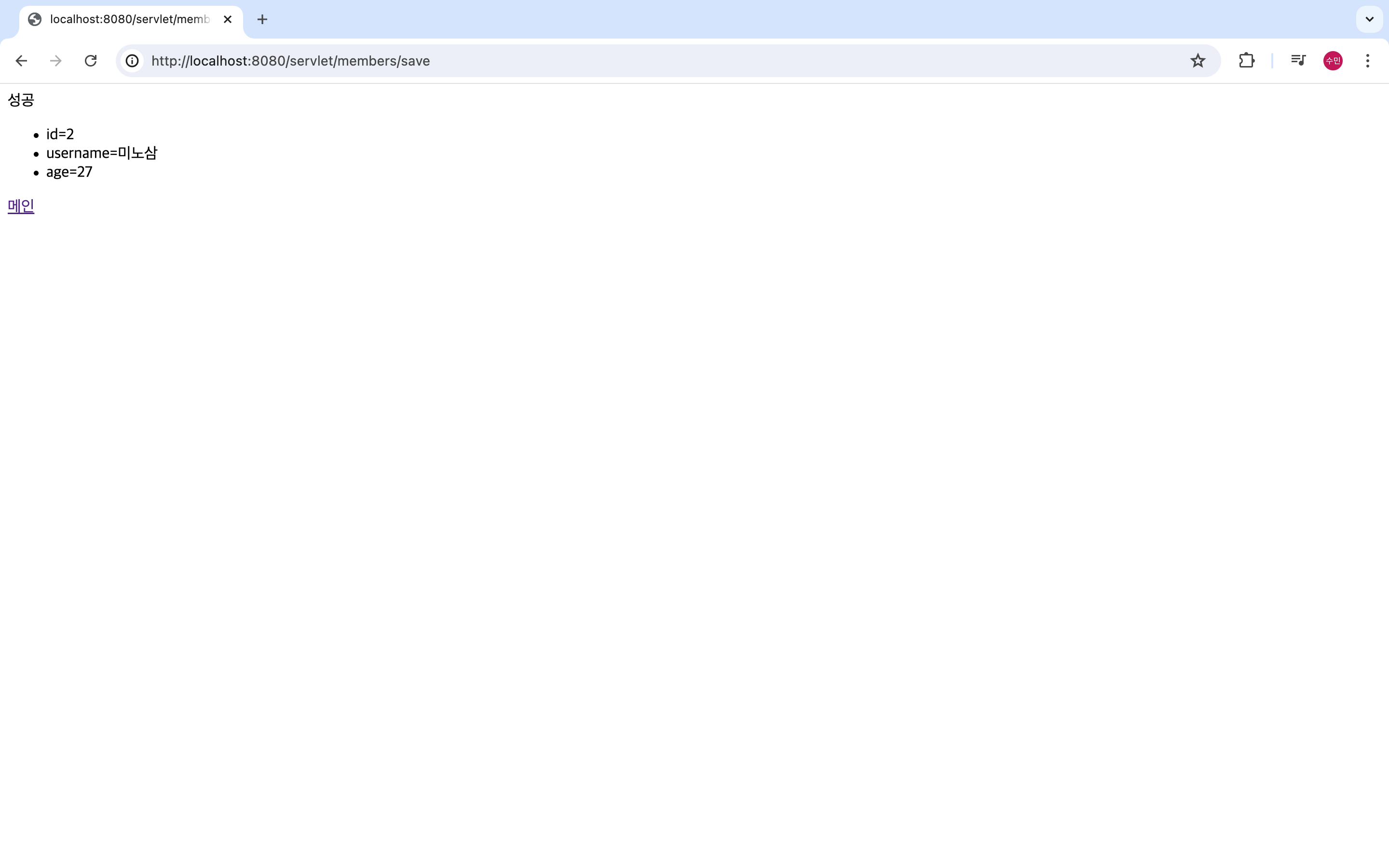
Task: Close the localhost:8080 tab
Action: (x=228, y=19)
